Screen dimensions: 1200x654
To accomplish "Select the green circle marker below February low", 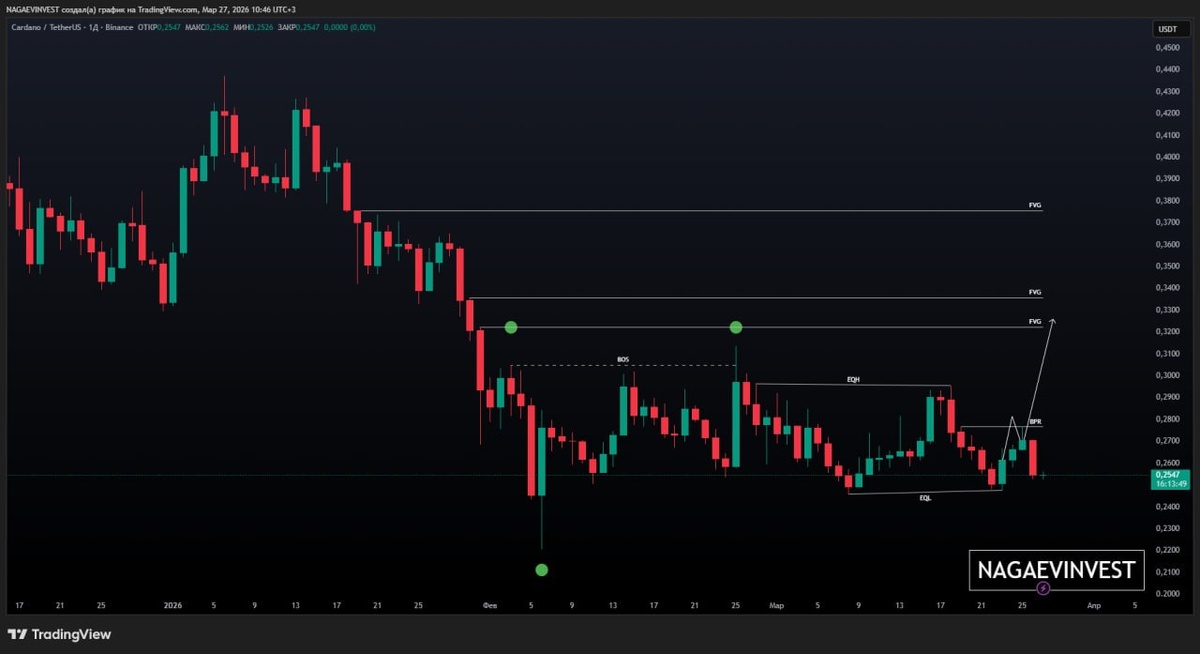I will point(541,570).
